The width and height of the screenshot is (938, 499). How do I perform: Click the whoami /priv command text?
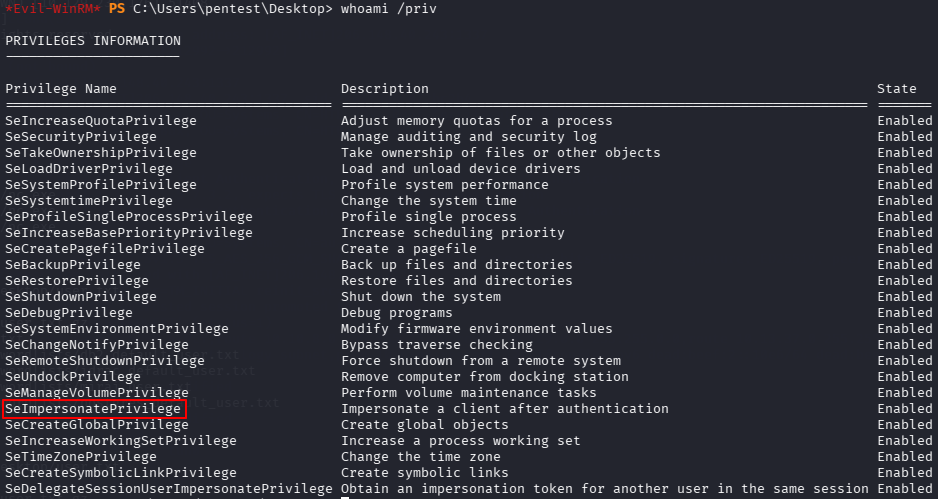pyautogui.click(x=388, y=9)
